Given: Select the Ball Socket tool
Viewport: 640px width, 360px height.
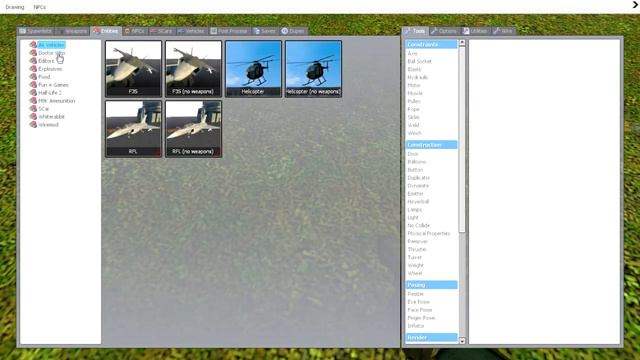Looking at the screenshot, I should pos(419,61).
